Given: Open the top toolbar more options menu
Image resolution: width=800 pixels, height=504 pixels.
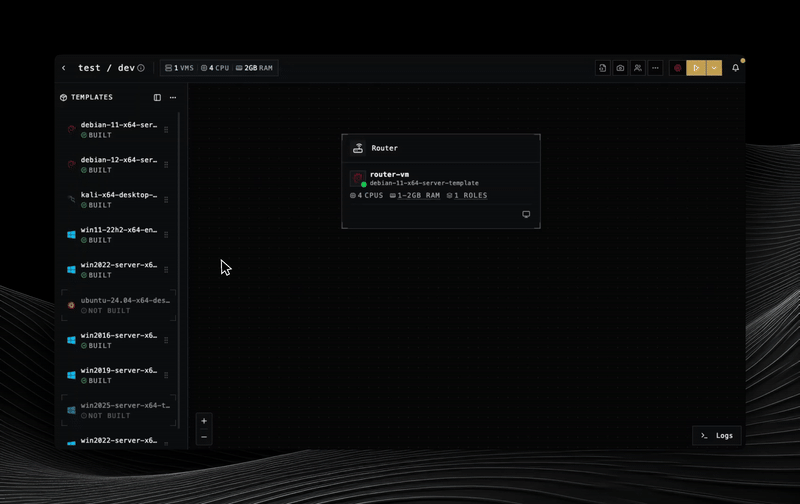Looking at the screenshot, I should click(655, 68).
